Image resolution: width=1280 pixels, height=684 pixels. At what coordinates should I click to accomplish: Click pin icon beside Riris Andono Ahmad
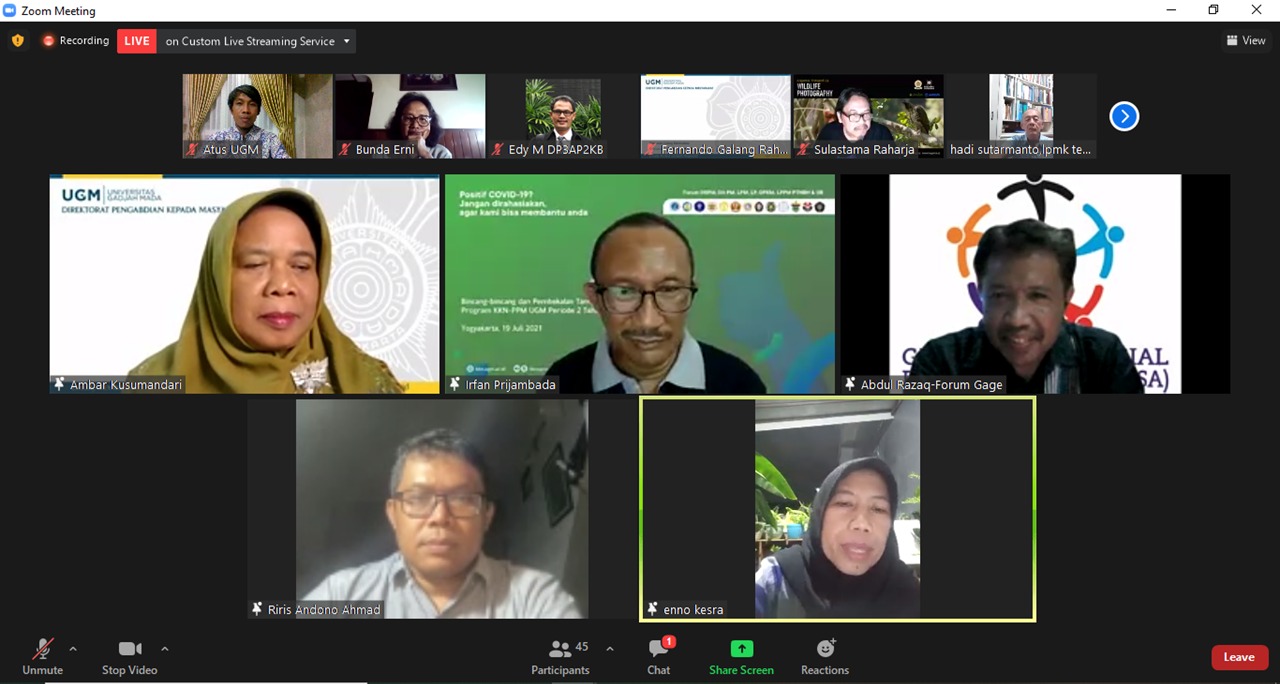pyautogui.click(x=258, y=609)
